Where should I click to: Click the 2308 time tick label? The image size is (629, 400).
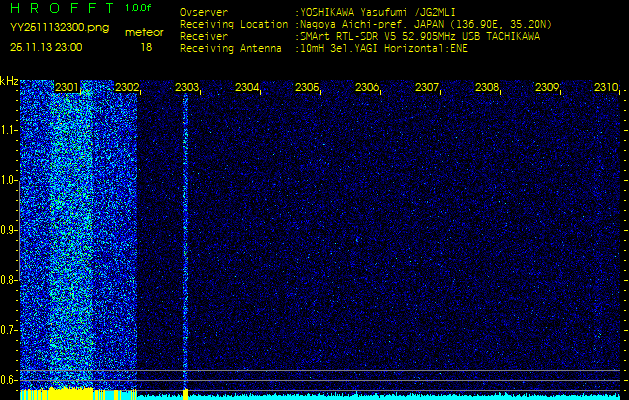[x=487, y=88]
